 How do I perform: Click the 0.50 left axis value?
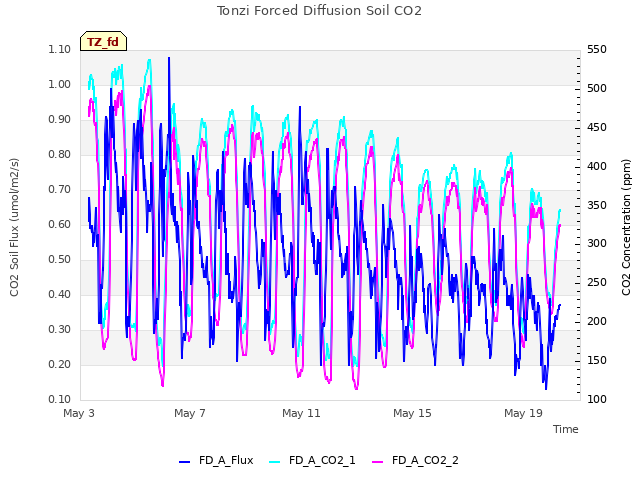[60, 260]
